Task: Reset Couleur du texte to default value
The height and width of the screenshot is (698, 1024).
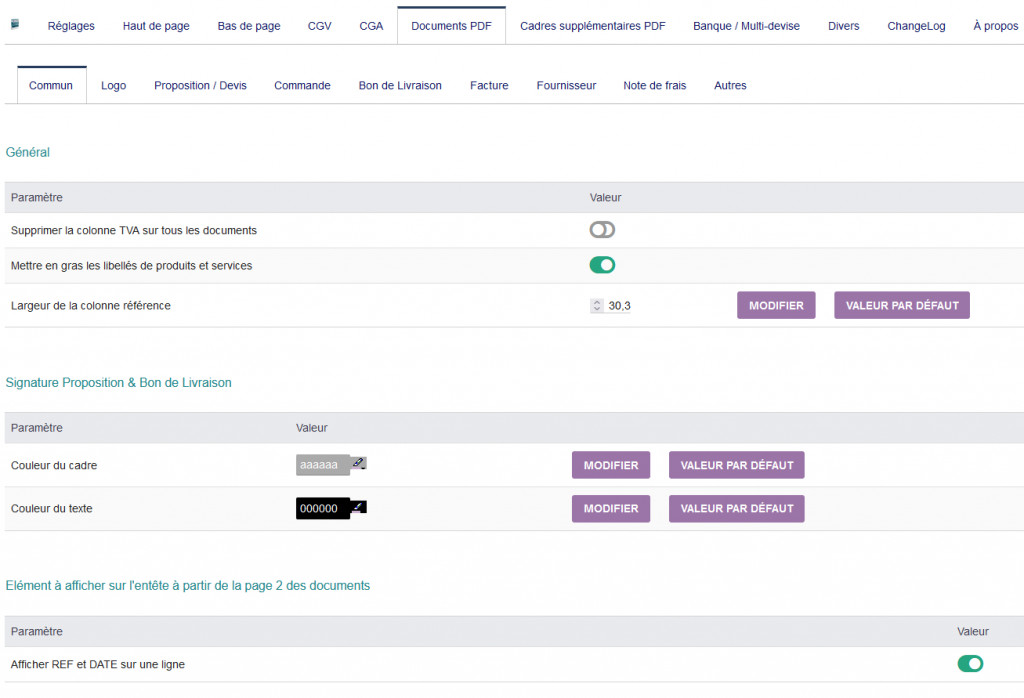Action: point(737,509)
